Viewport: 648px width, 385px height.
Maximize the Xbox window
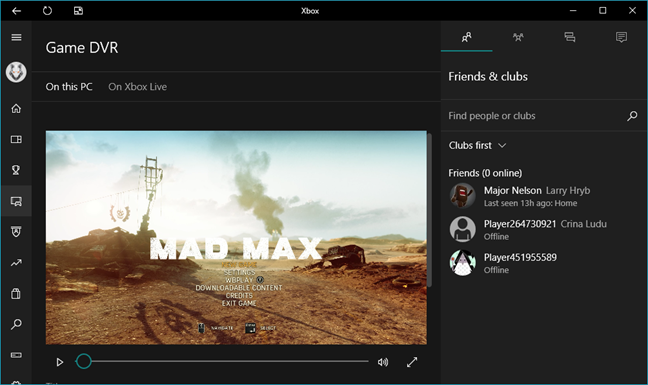click(x=603, y=11)
